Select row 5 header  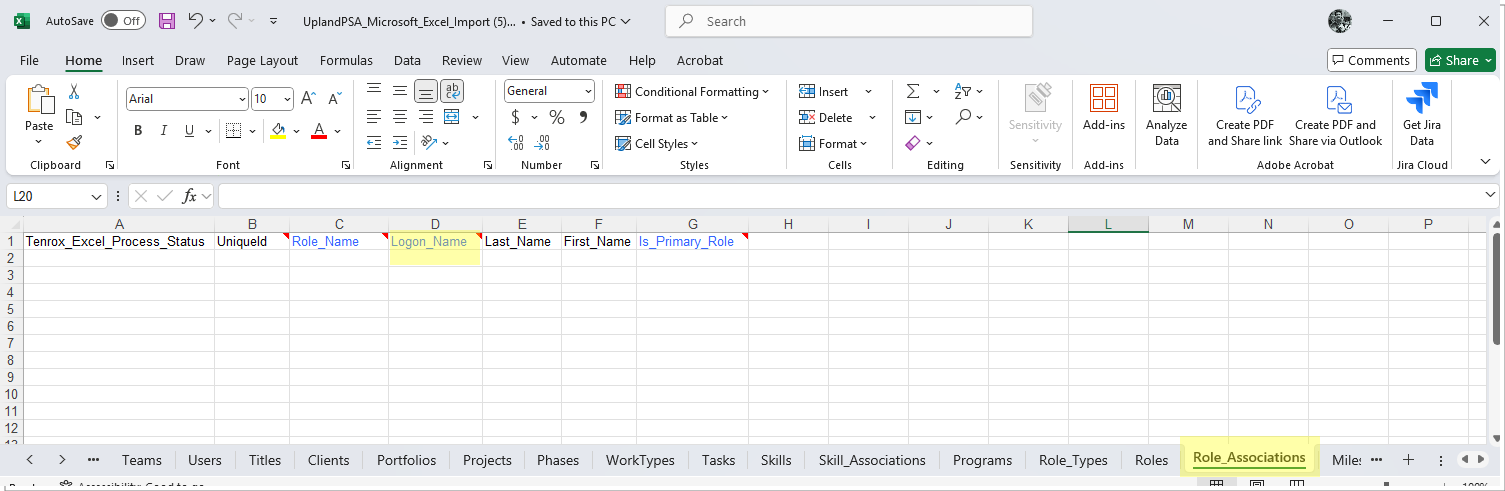(x=11, y=309)
